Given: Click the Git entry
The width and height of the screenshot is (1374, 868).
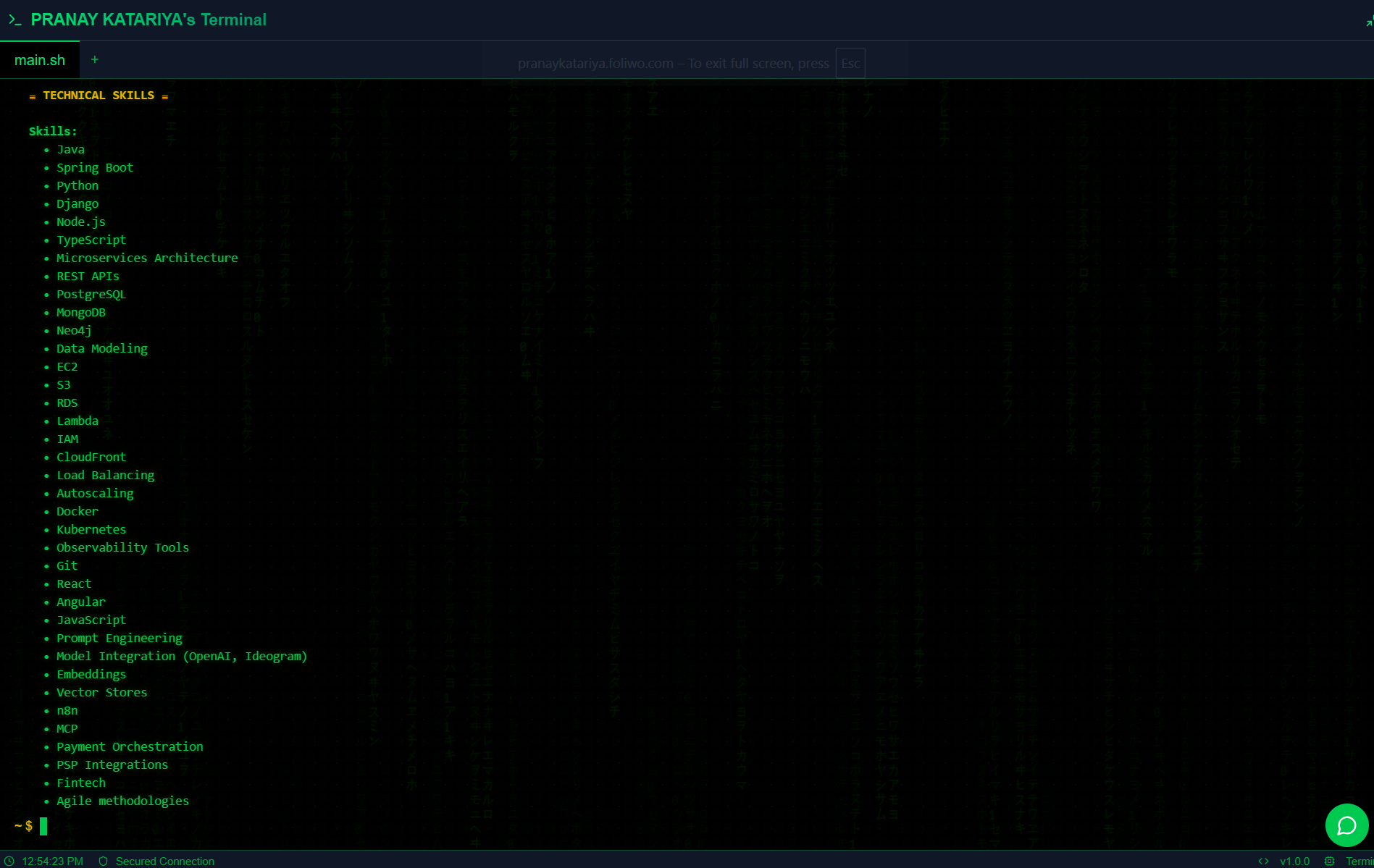Looking at the screenshot, I should coord(67,565).
